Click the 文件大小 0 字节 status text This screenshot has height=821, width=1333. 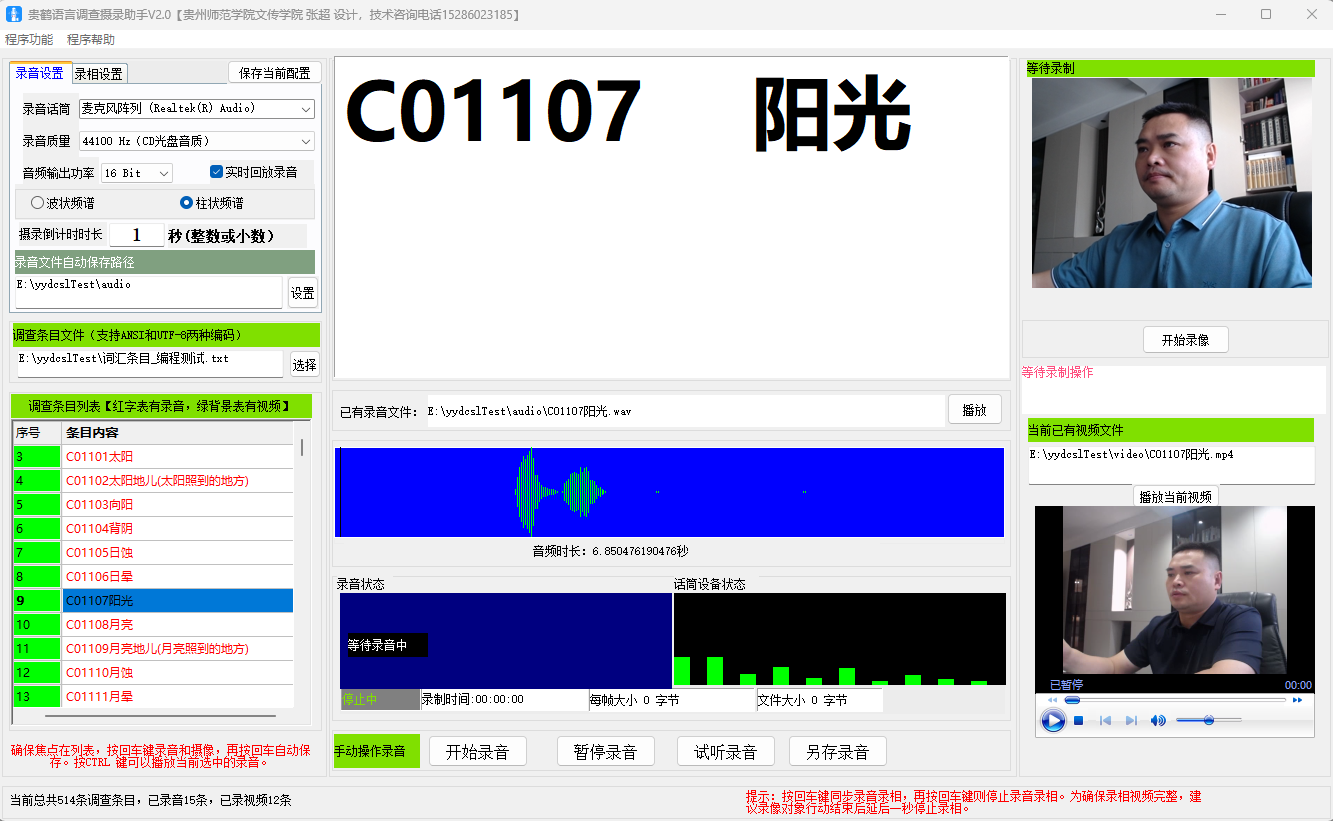tap(803, 700)
